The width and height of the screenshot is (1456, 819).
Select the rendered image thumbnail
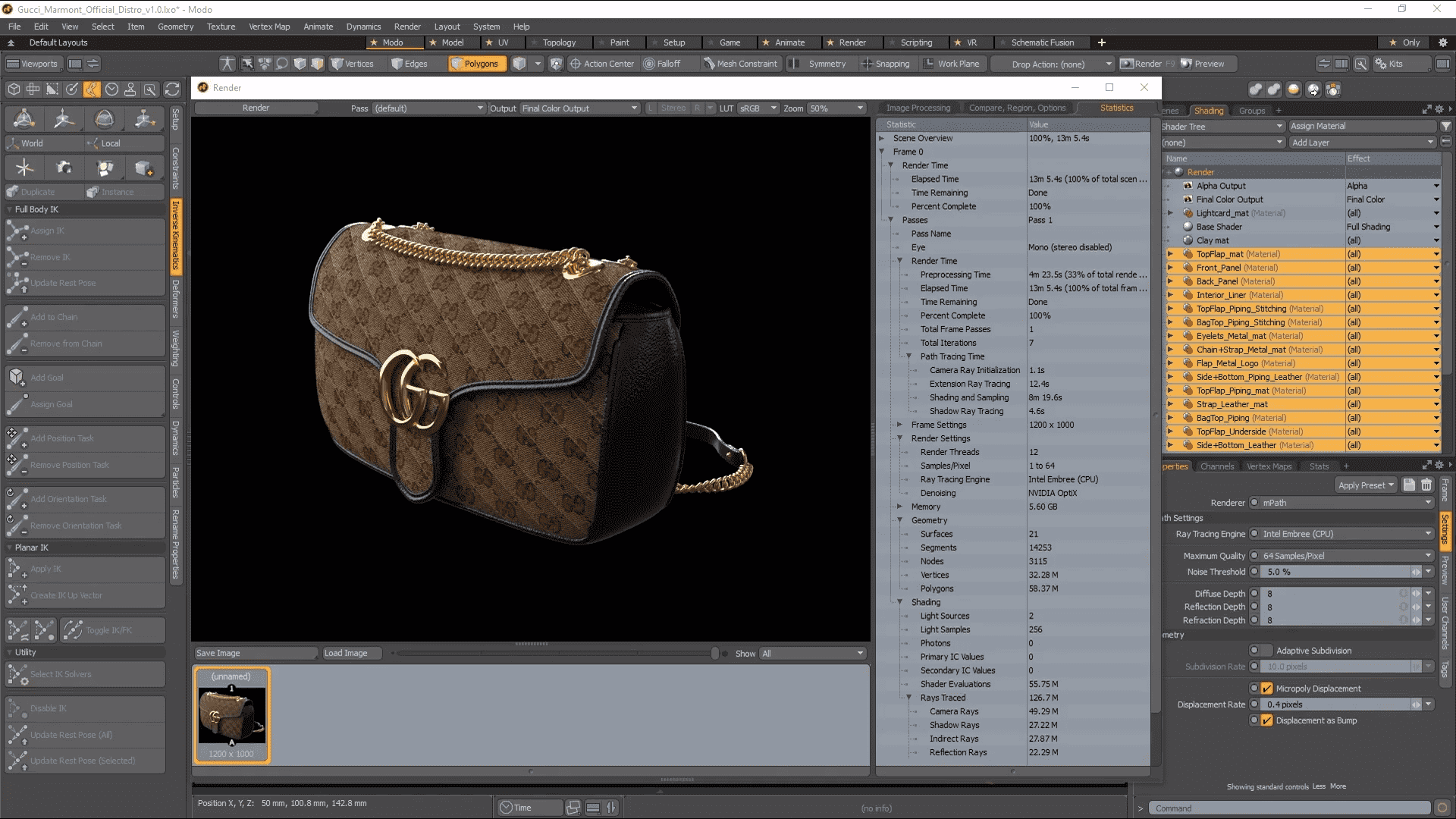pos(232,714)
